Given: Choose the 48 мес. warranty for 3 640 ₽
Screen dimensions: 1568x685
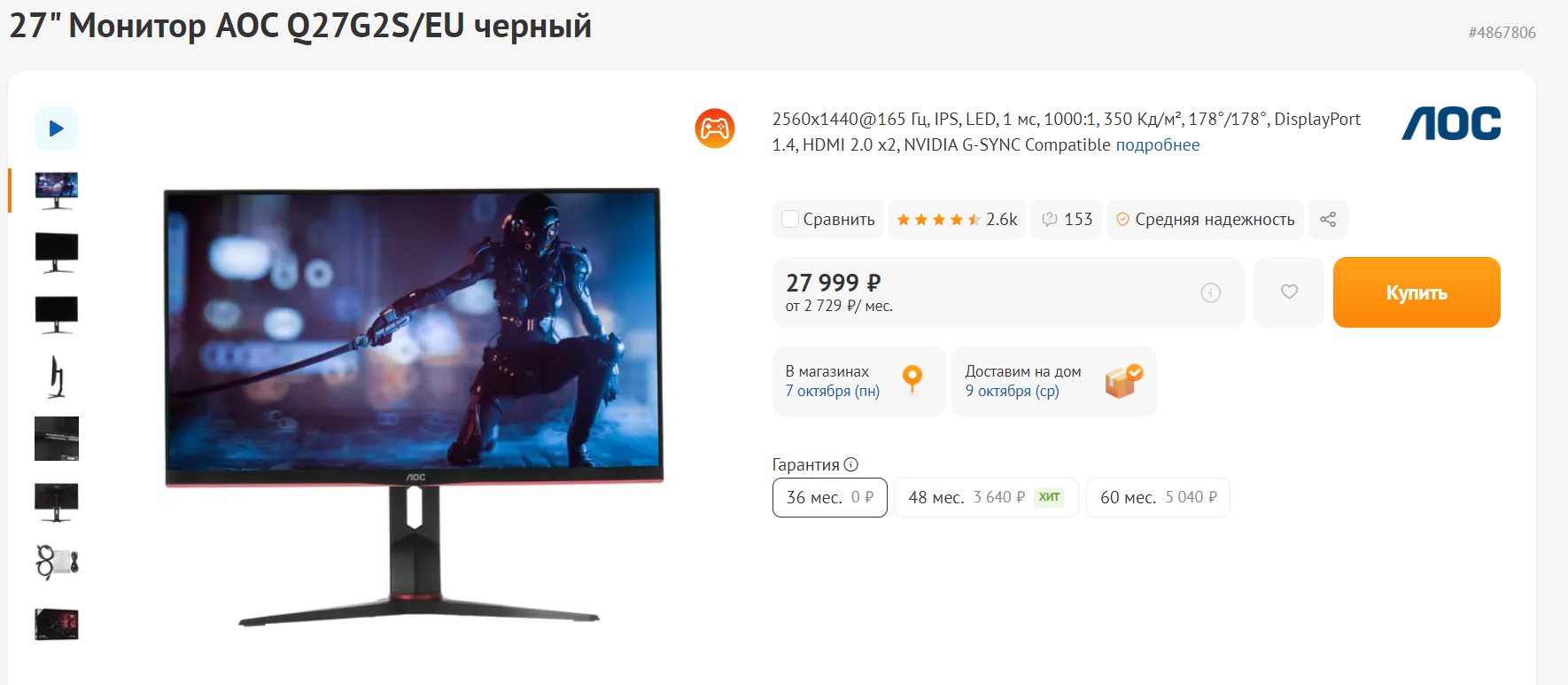Looking at the screenshot, I should (986, 497).
